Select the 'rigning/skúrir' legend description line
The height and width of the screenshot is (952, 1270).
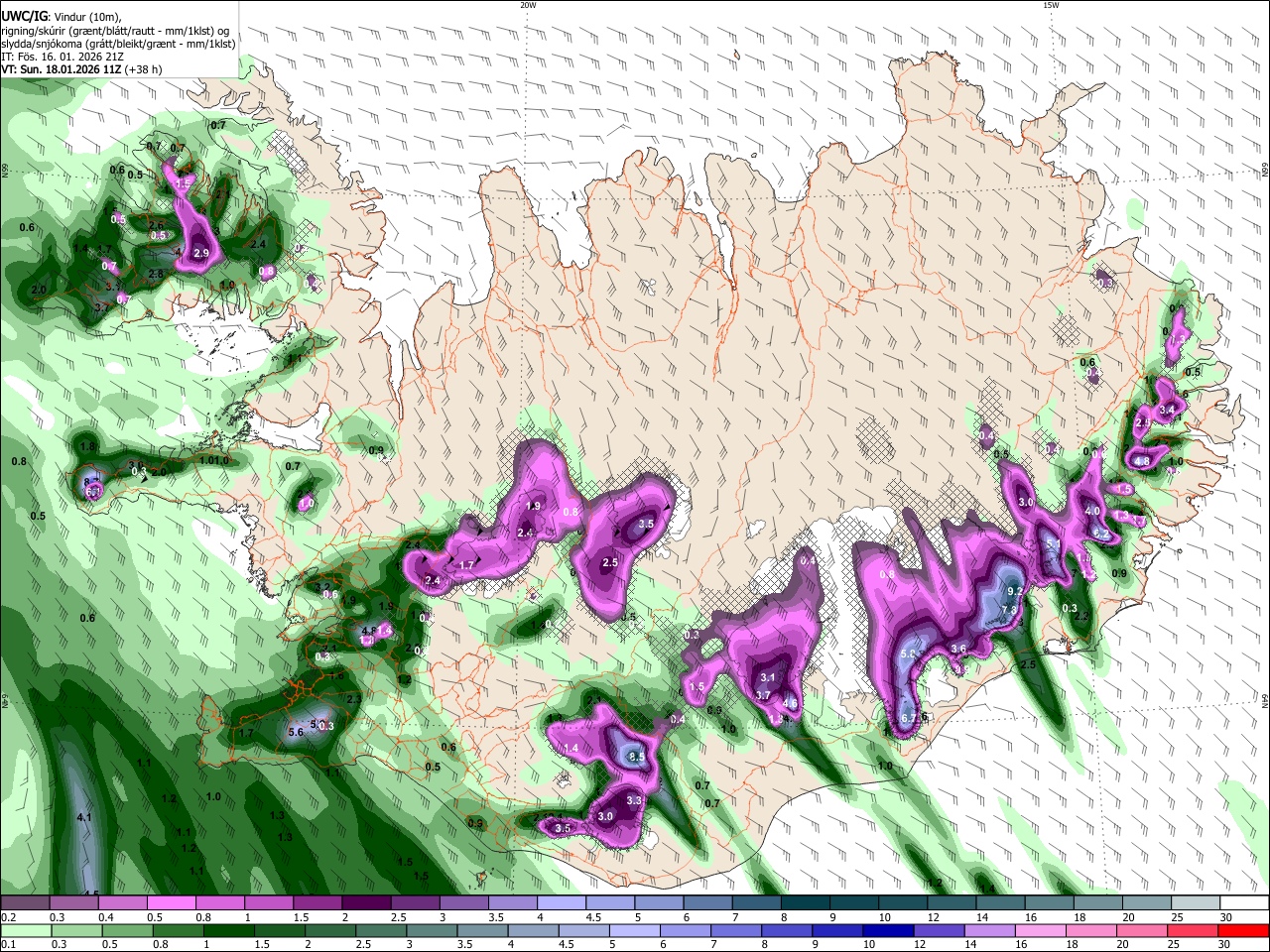(x=115, y=30)
